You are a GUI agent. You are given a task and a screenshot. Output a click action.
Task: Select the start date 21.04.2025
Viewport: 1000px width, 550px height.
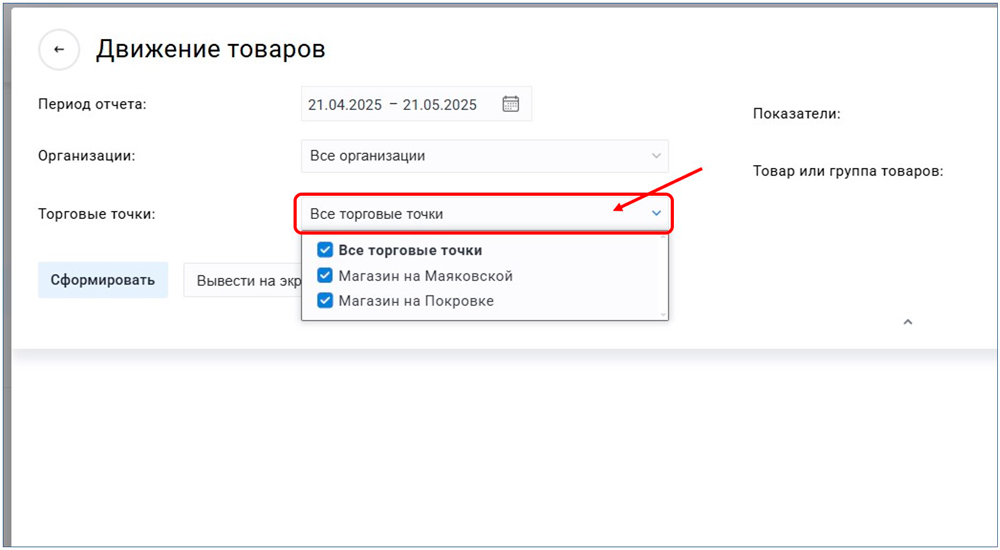(x=345, y=105)
